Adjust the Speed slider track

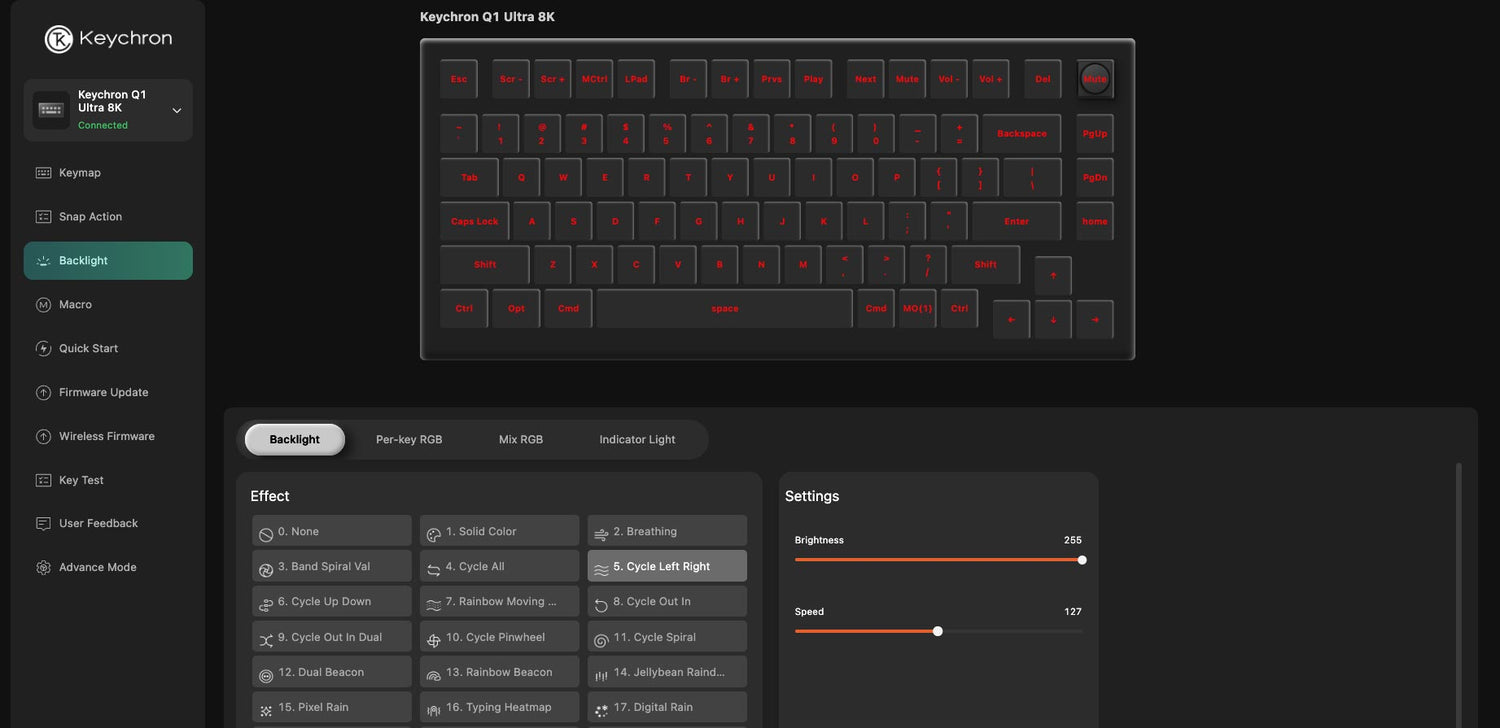point(1010,631)
